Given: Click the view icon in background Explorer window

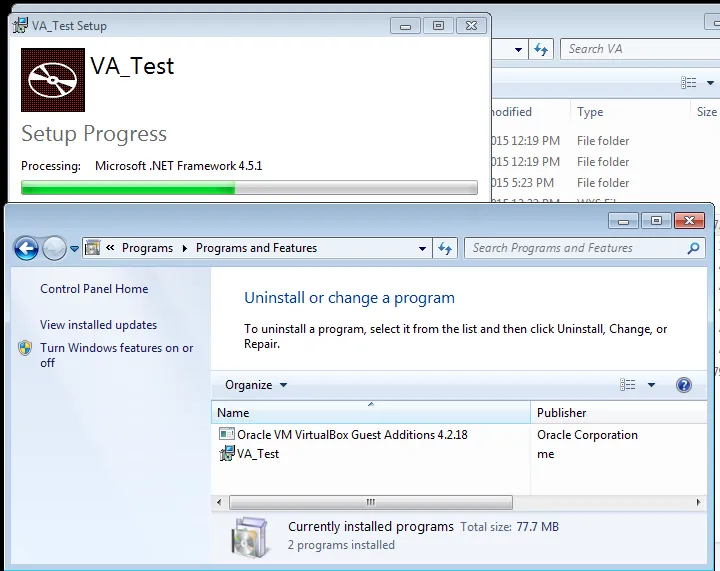Looking at the screenshot, I should [x=688, y=83].
